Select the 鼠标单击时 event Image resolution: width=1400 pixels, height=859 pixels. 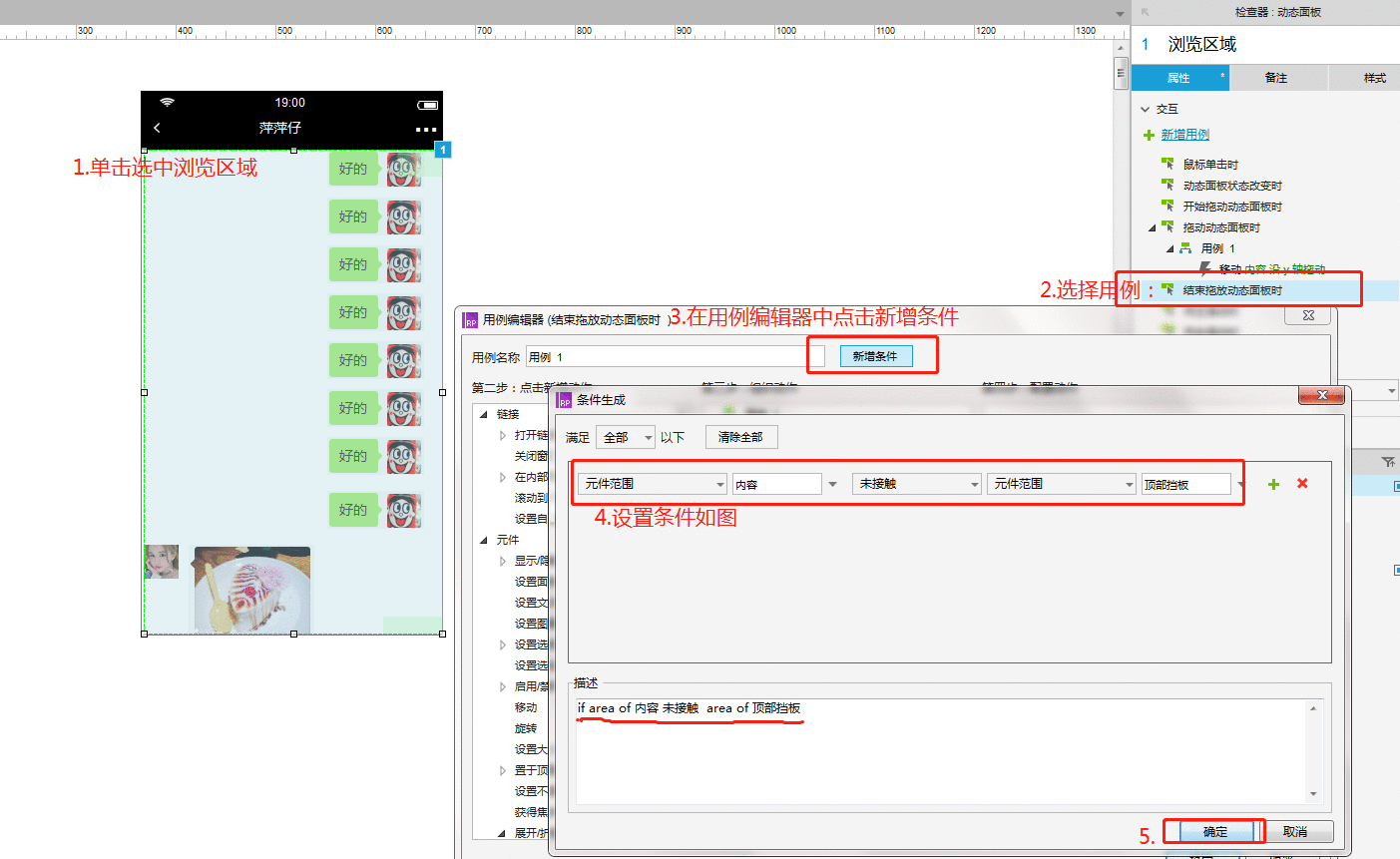tap(1210, 164)
